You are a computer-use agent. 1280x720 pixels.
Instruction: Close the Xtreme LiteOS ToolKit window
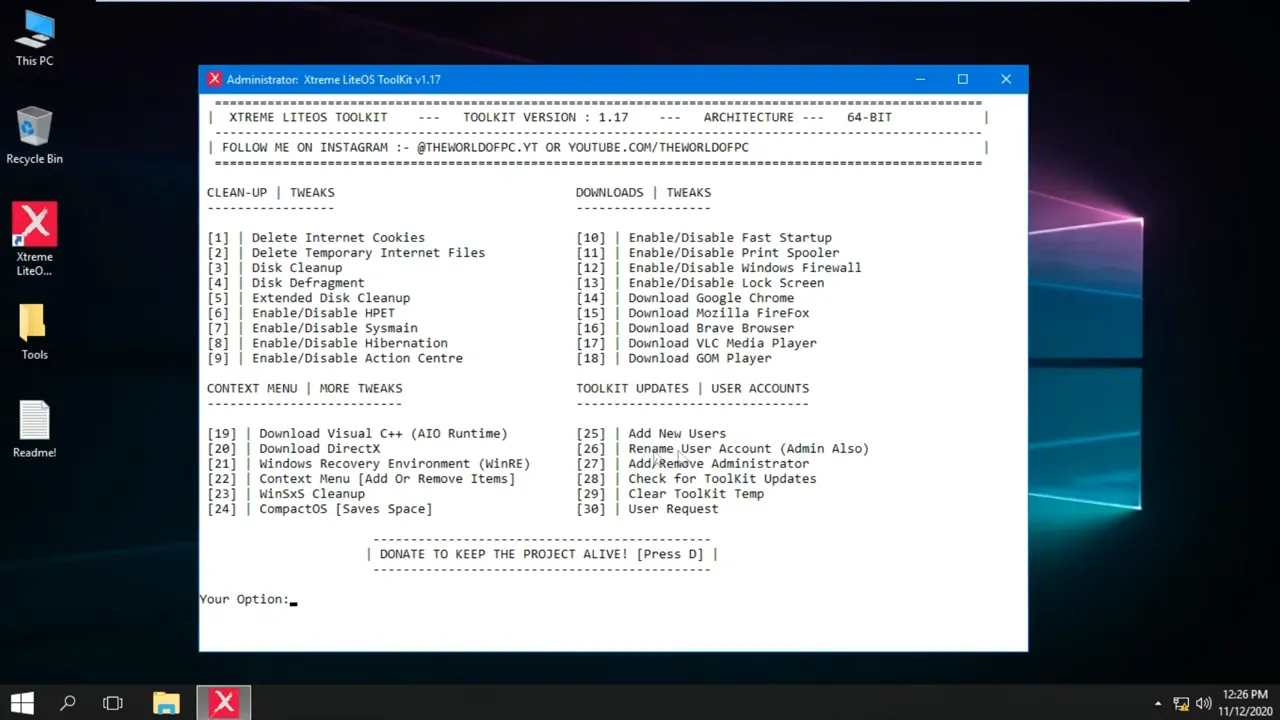(x=1006, y=79)
